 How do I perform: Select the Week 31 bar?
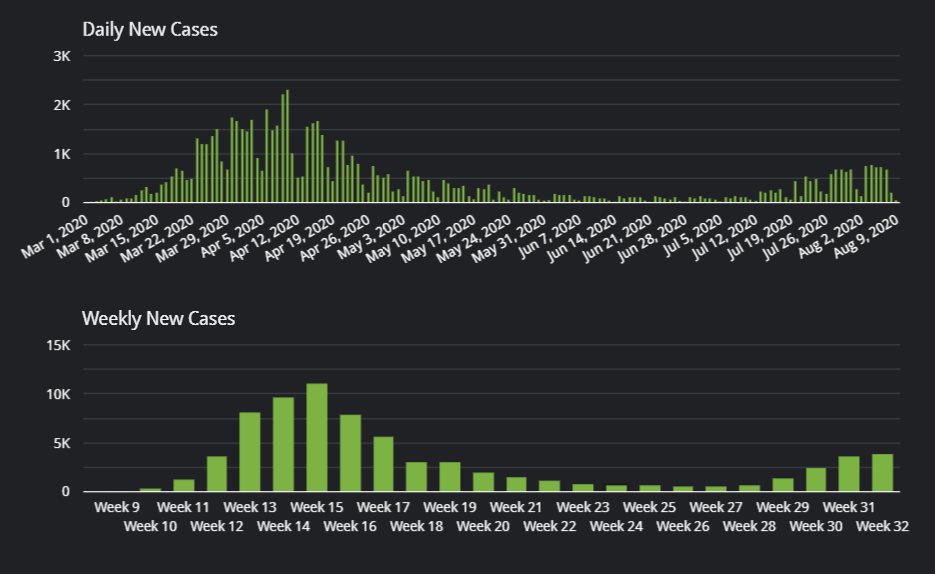tap(849, 474)
